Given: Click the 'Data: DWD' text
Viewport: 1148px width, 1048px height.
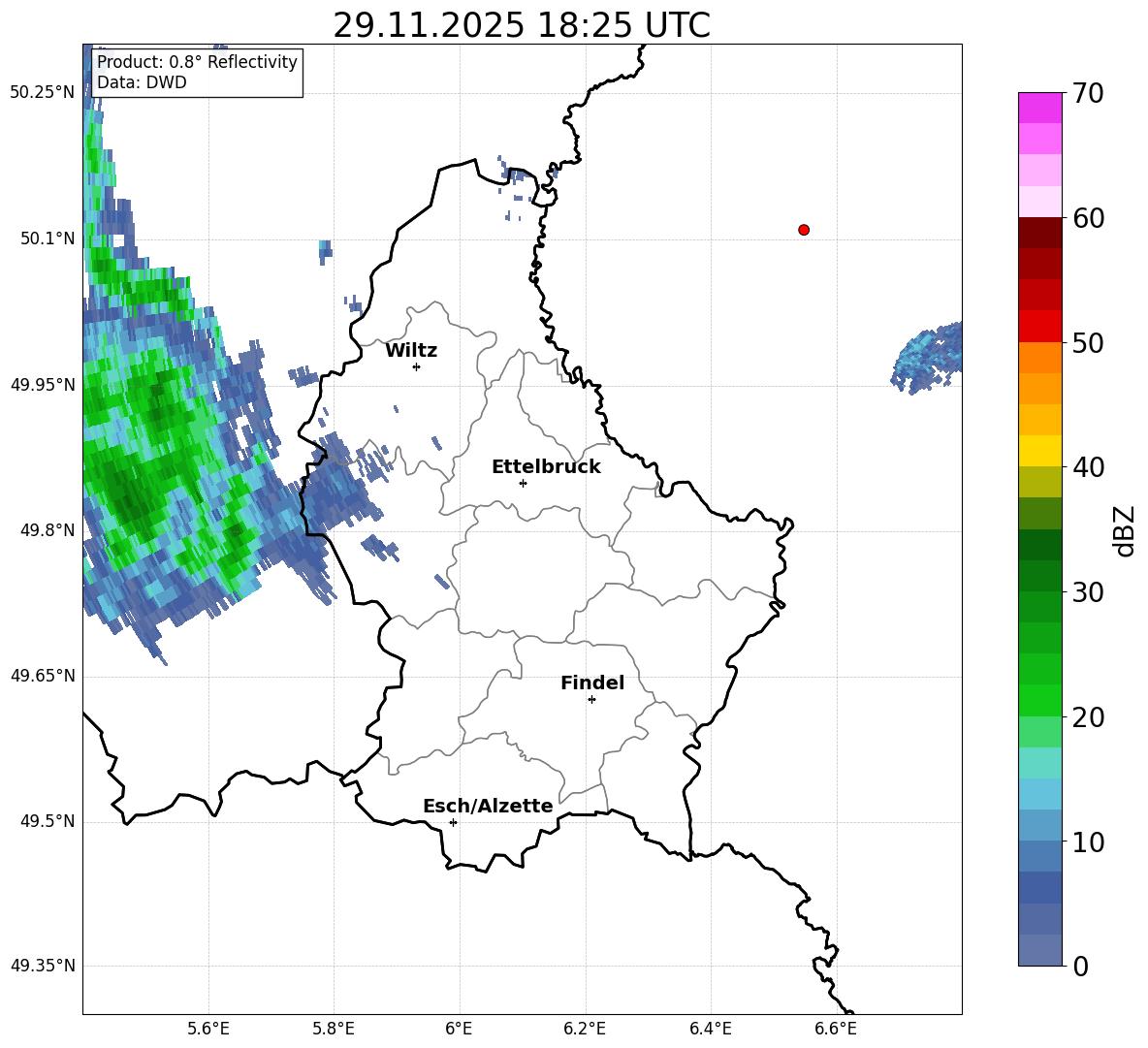Looking at the screenshot, I should [142, 82].
